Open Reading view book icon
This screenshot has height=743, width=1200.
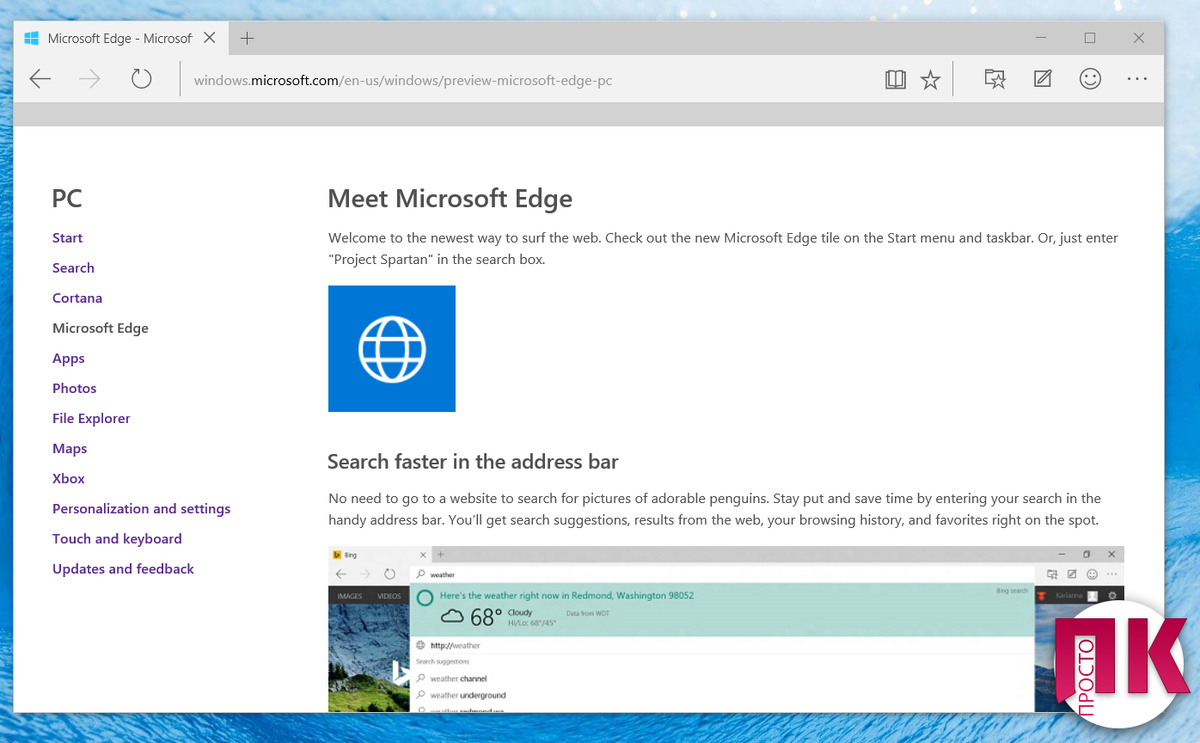click(x=895, y=80)
